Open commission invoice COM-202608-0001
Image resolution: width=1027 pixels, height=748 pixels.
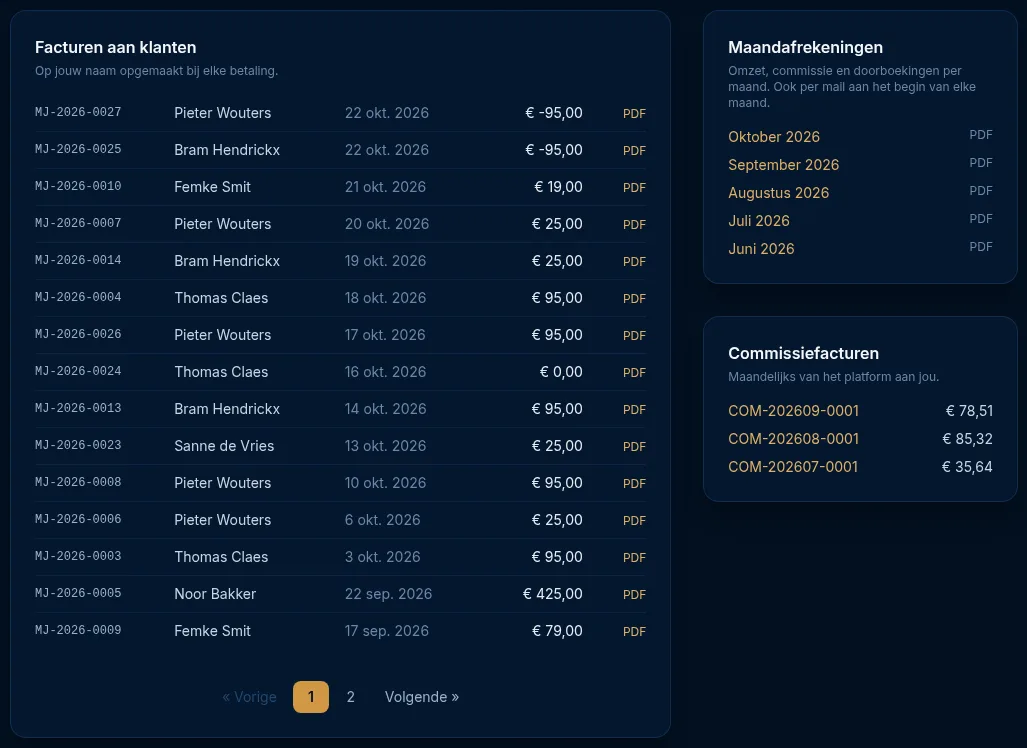tap(793, 439)
